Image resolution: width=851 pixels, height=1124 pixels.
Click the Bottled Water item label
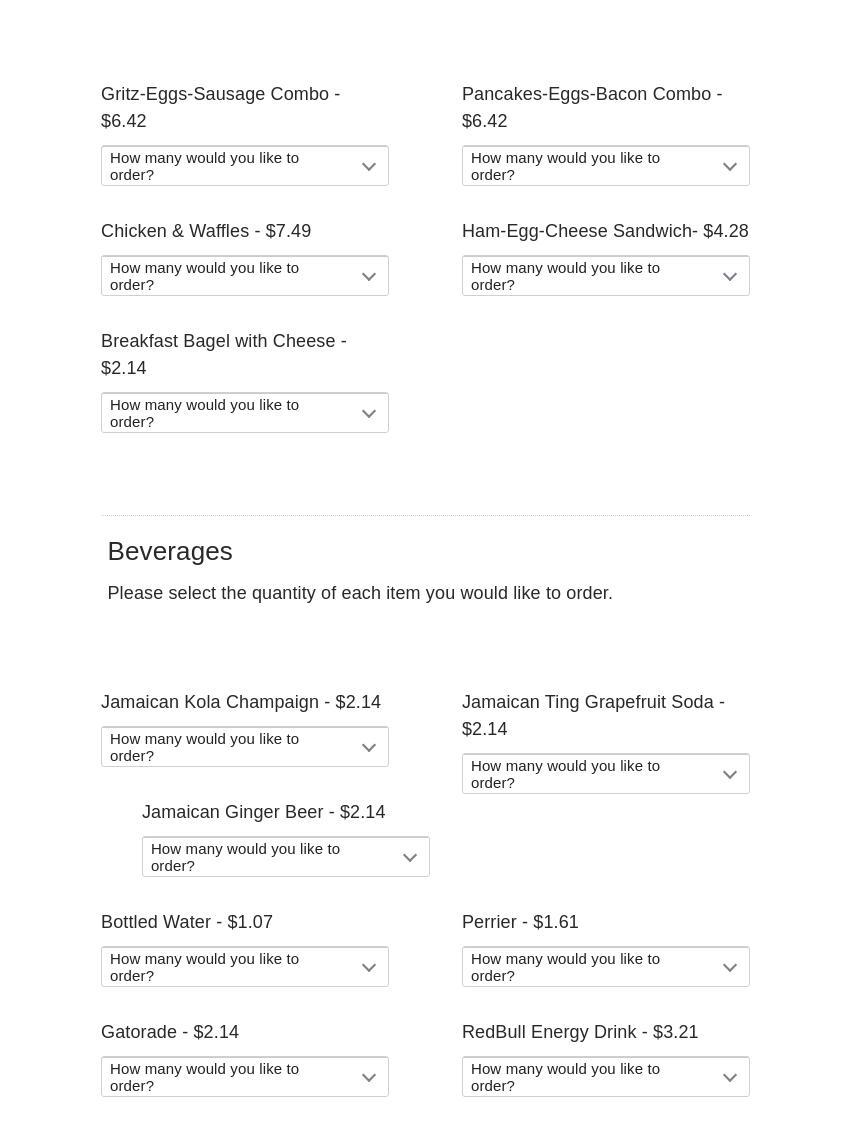click(x=187, y=922)
